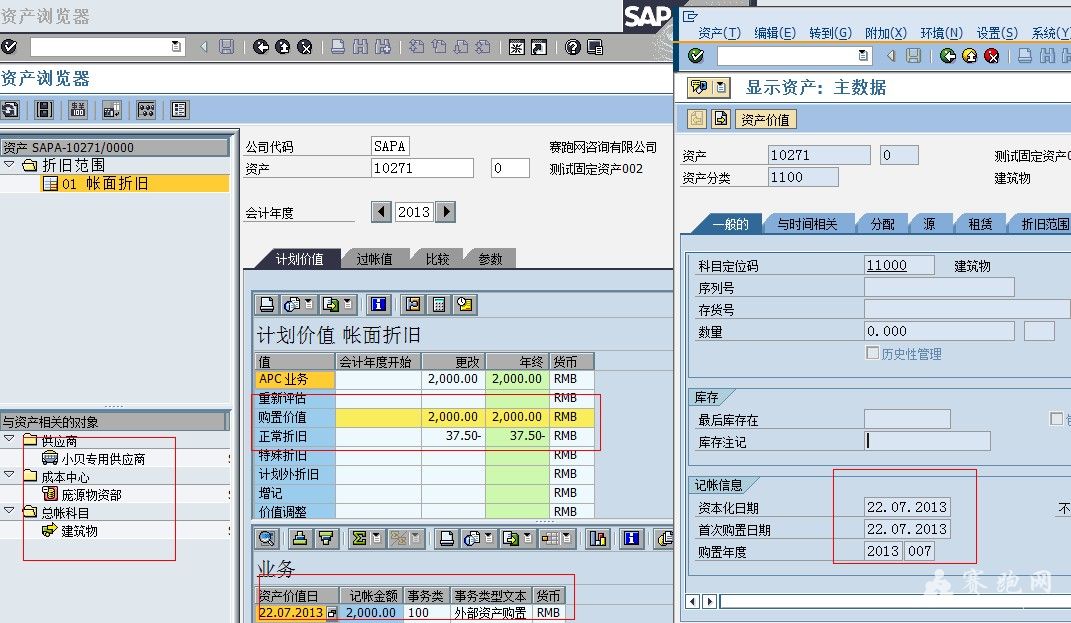This screenshot has width=1071, height=623.
Task: Open 环境(N) menu
Action: tap(941, 33)
